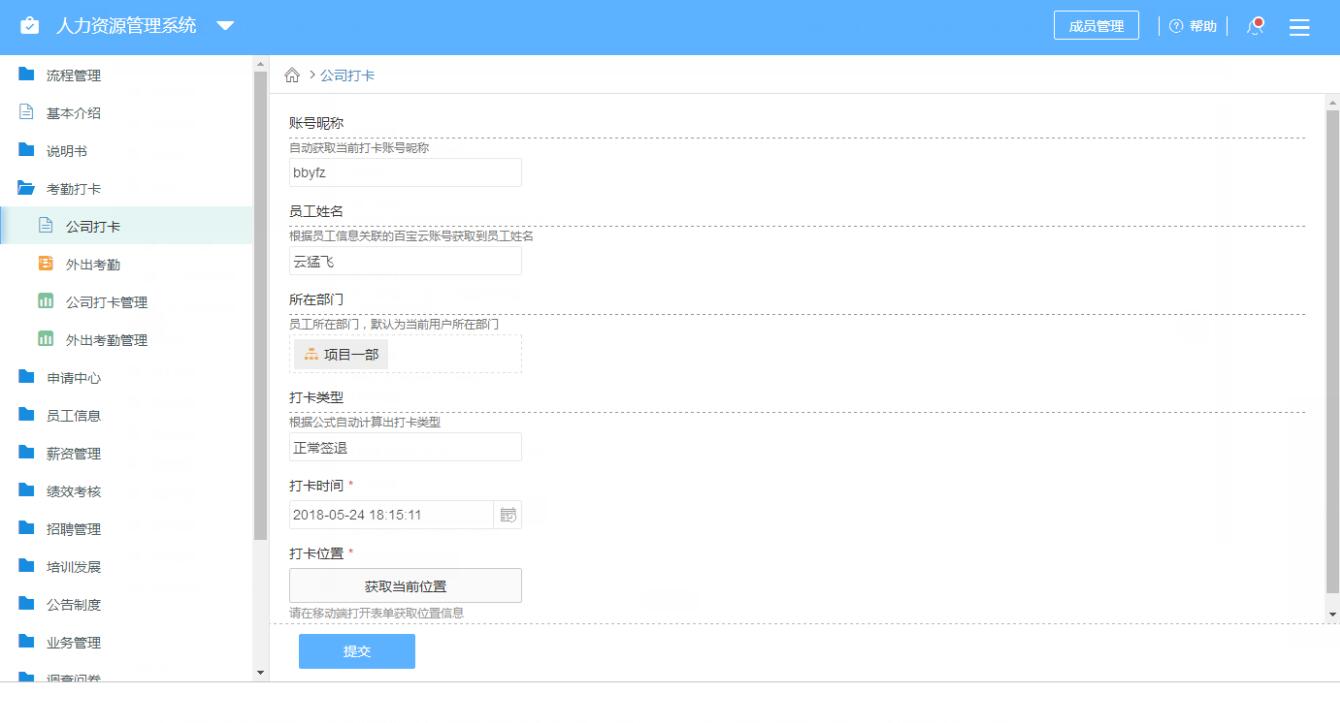Open the system switcher dropdown arrow
This screenshot has width=1340, height=723.
click(225, 26)
